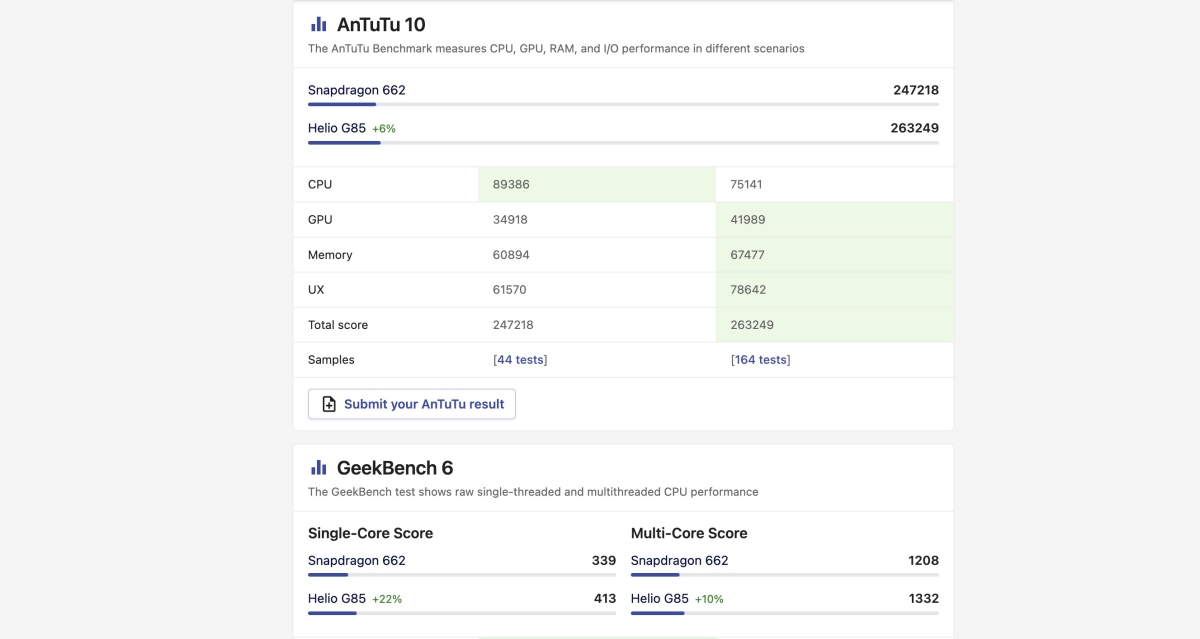Select the single-core score 339
This screenshot has width=1200, height=639.
(604, 561)
